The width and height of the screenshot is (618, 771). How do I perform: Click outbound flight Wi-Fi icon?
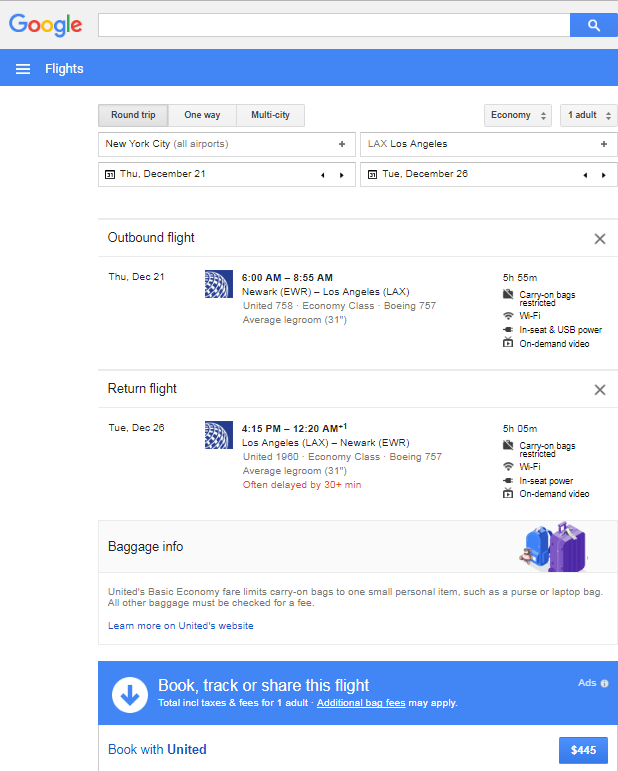[x=508, y=316]
